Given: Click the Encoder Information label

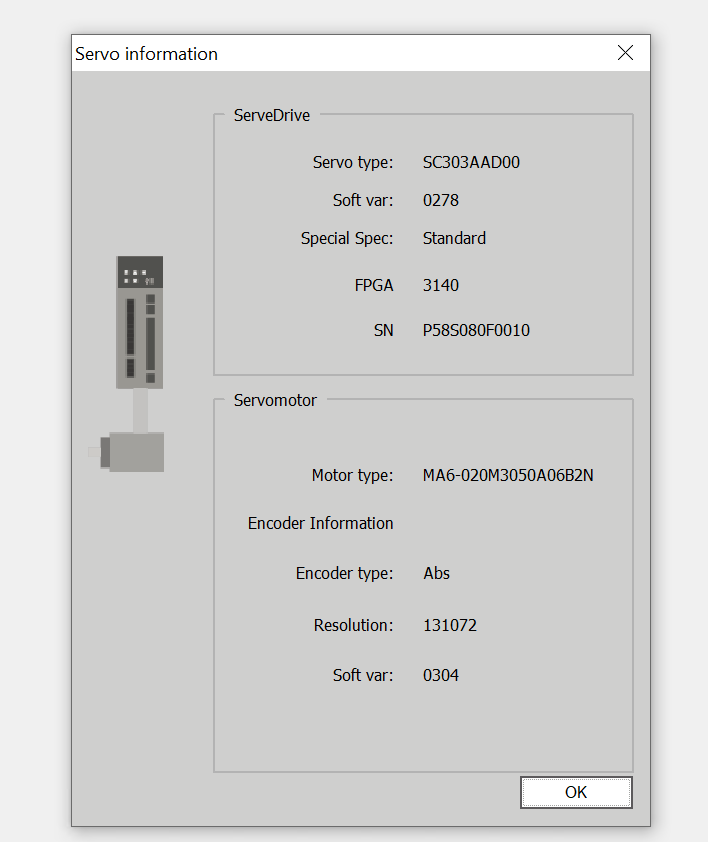Looking at the screenshot, I should (320, 523).
